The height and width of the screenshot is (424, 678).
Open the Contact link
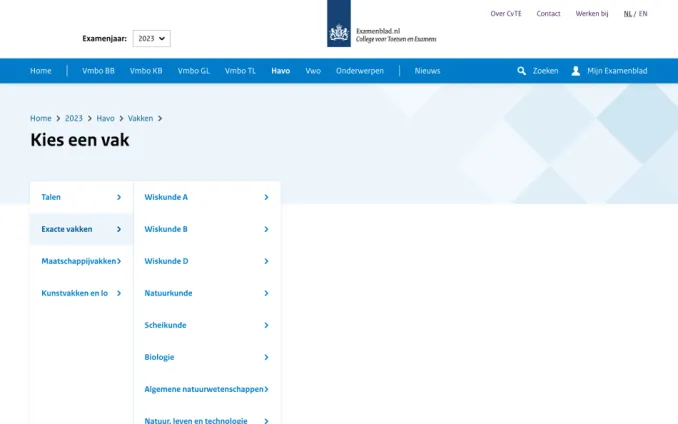click(x=548, y=14)
